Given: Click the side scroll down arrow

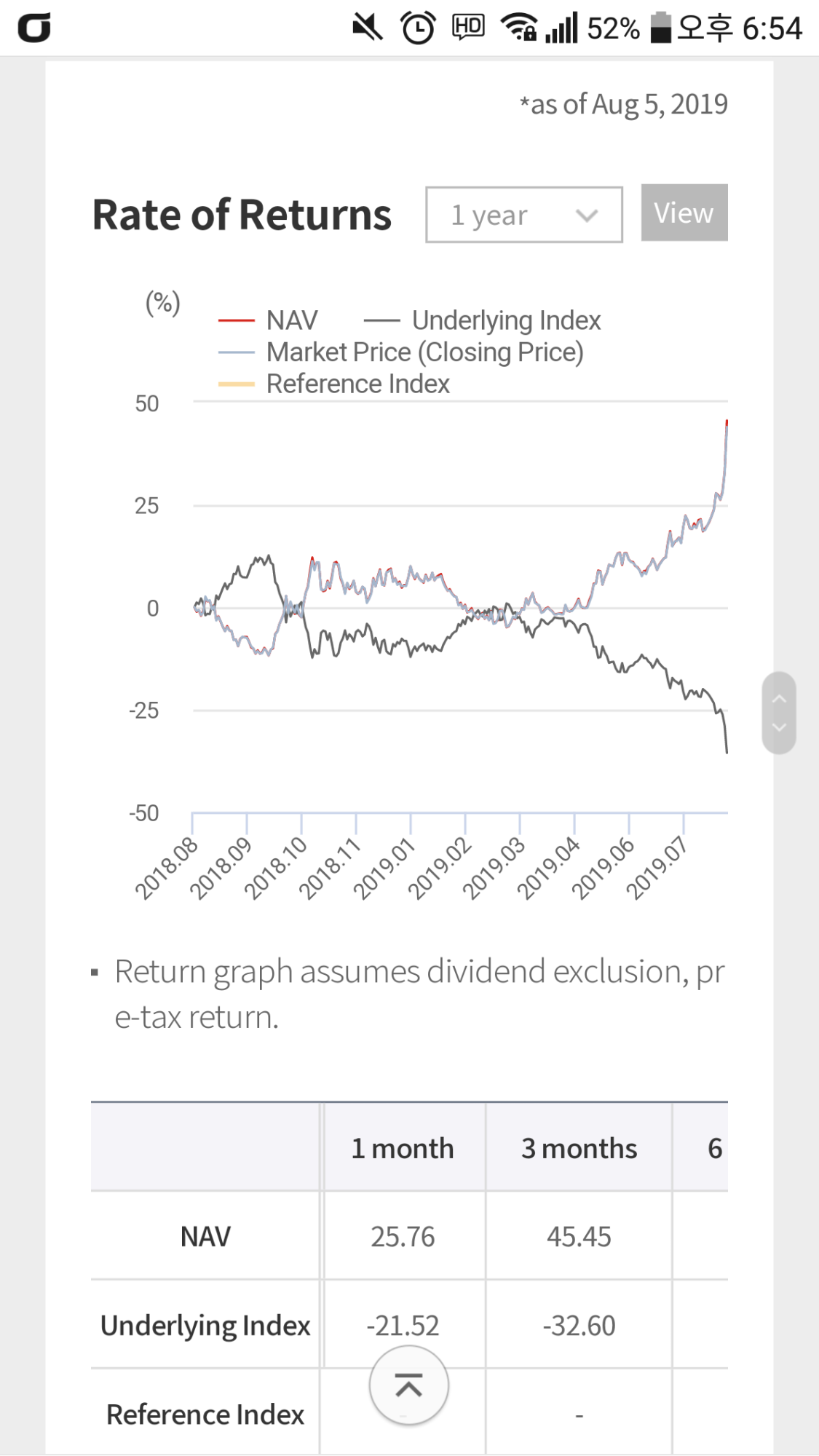Looking at the screenshot, I should [x=779, y=727].
